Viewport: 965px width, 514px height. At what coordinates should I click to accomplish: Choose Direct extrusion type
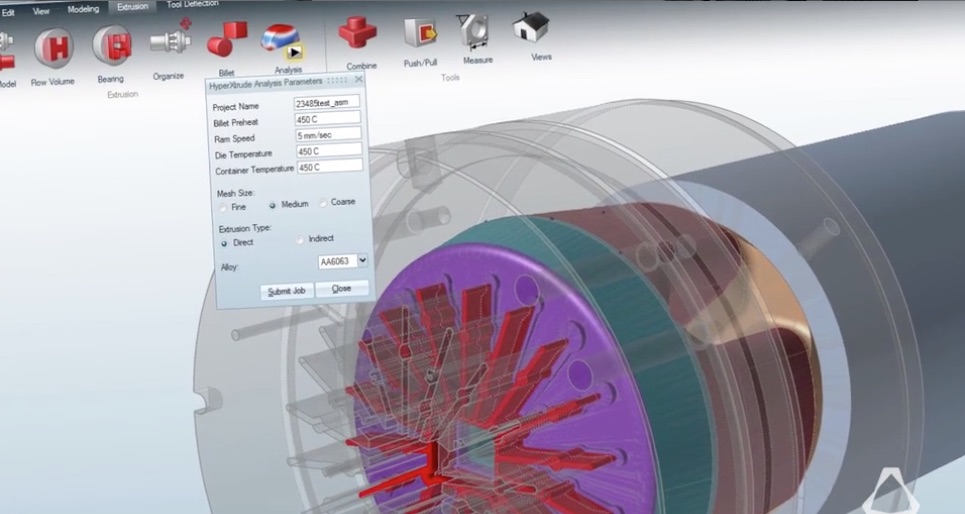(x=224, y=243)
